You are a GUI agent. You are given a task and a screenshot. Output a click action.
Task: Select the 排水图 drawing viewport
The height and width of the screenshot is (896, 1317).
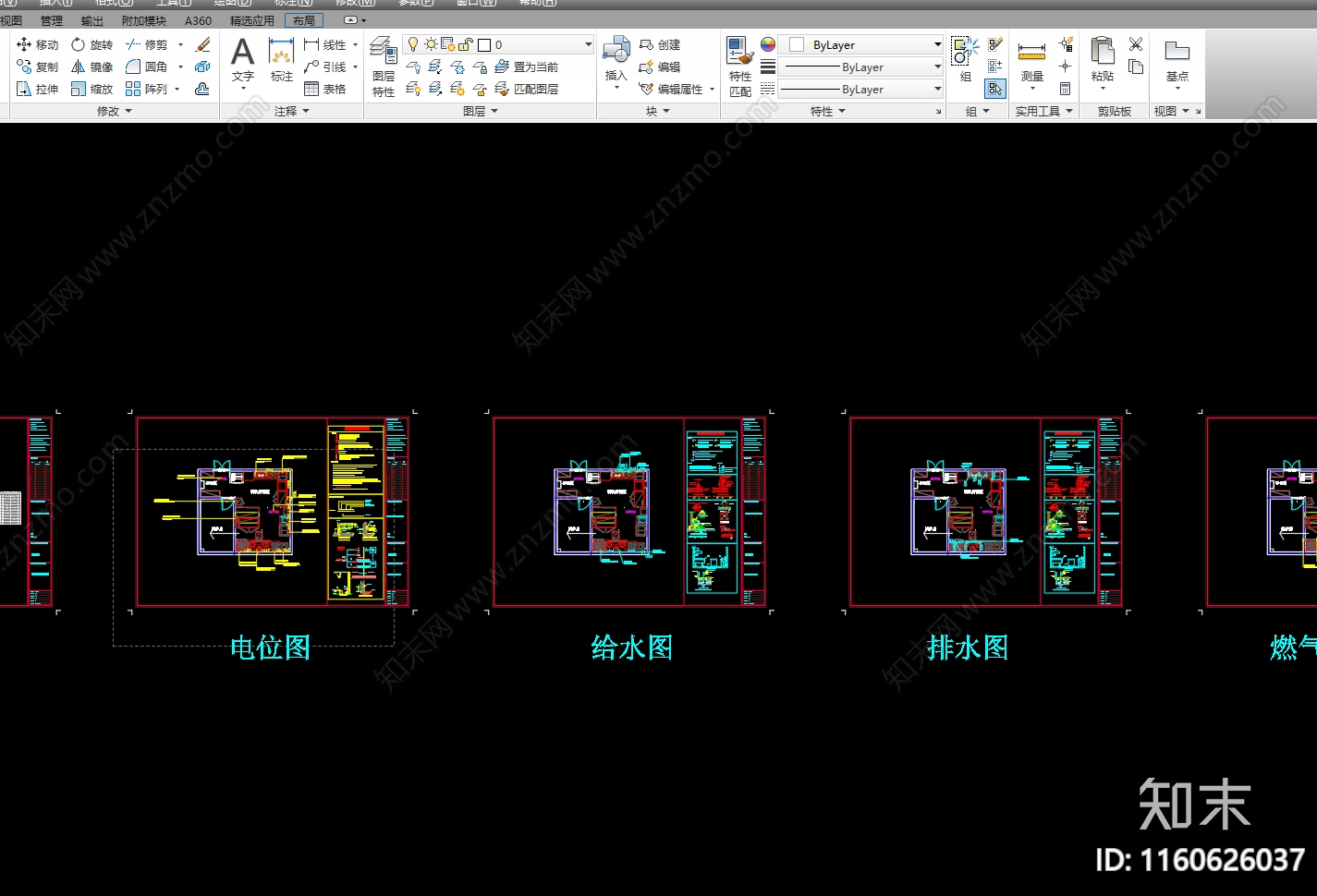pos(986,511)
